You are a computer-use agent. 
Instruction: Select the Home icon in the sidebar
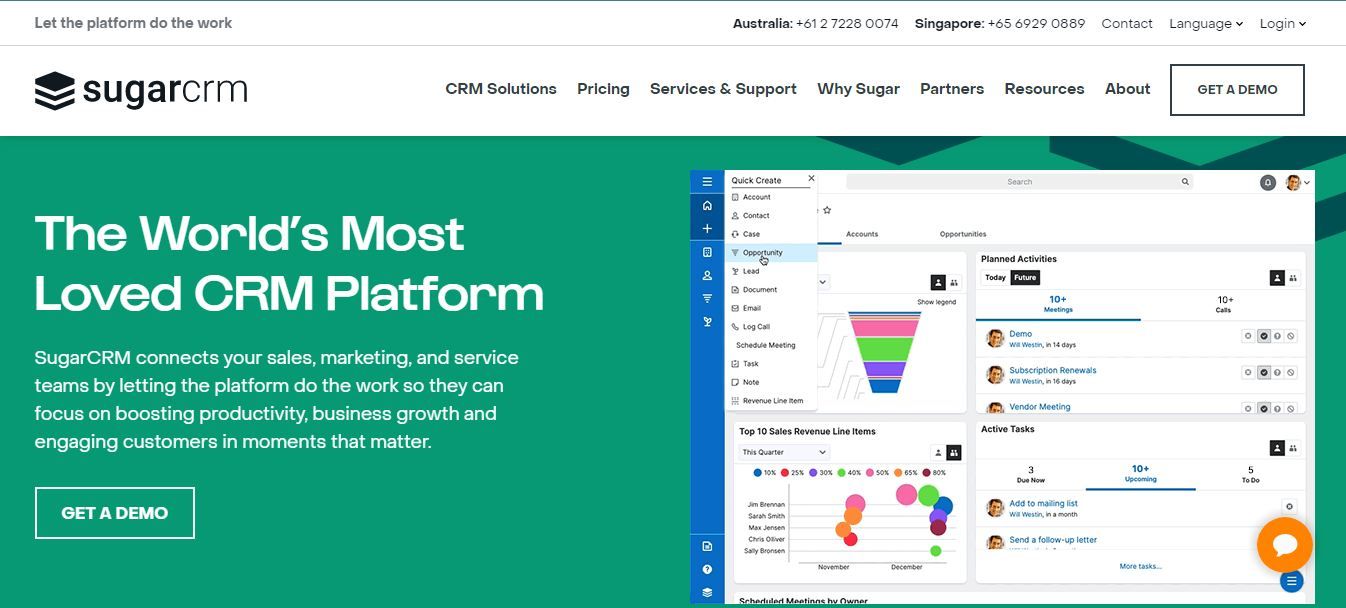point(707,205)
